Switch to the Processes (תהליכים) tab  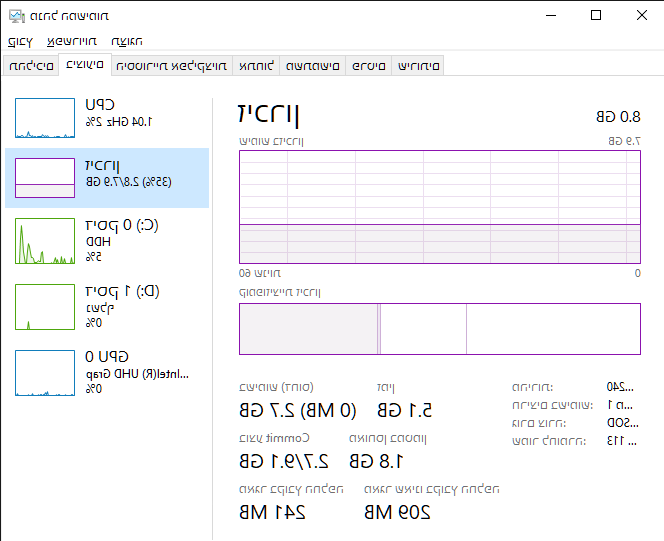(31, 66)
